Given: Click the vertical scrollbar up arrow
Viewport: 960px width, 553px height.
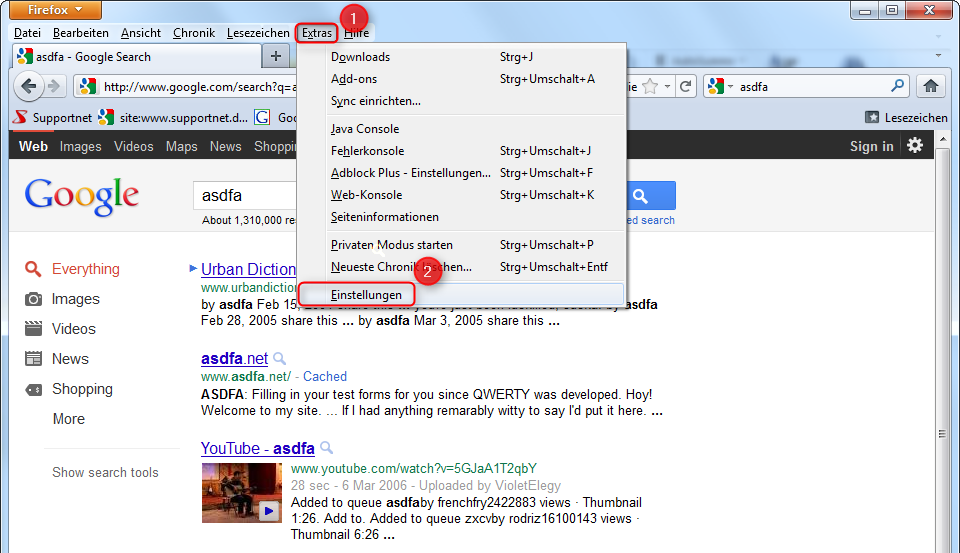Looking at the screenshot, I should point(943,139).
